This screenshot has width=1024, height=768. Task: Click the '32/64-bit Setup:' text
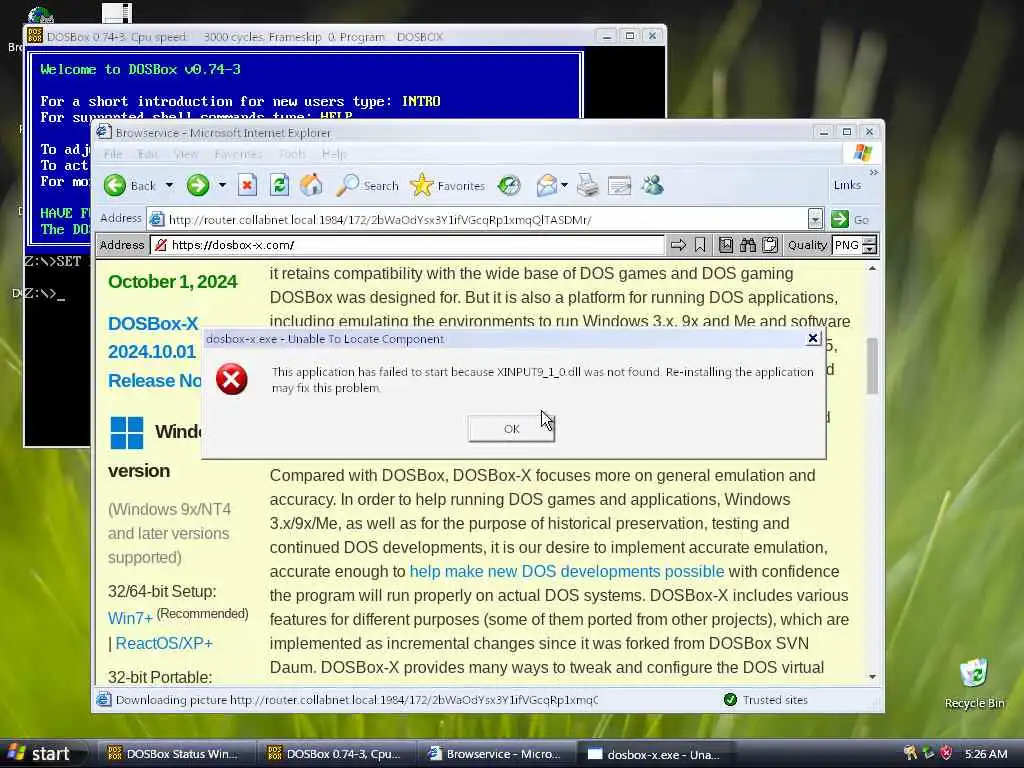coord(162,592)
